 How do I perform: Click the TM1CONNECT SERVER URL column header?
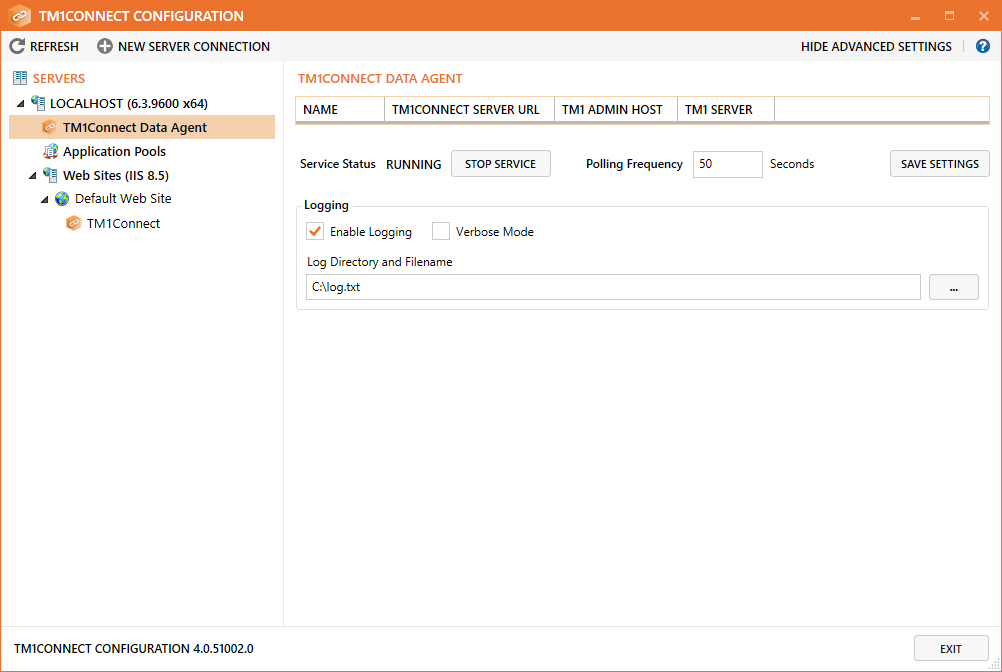[x=469, y=109]
